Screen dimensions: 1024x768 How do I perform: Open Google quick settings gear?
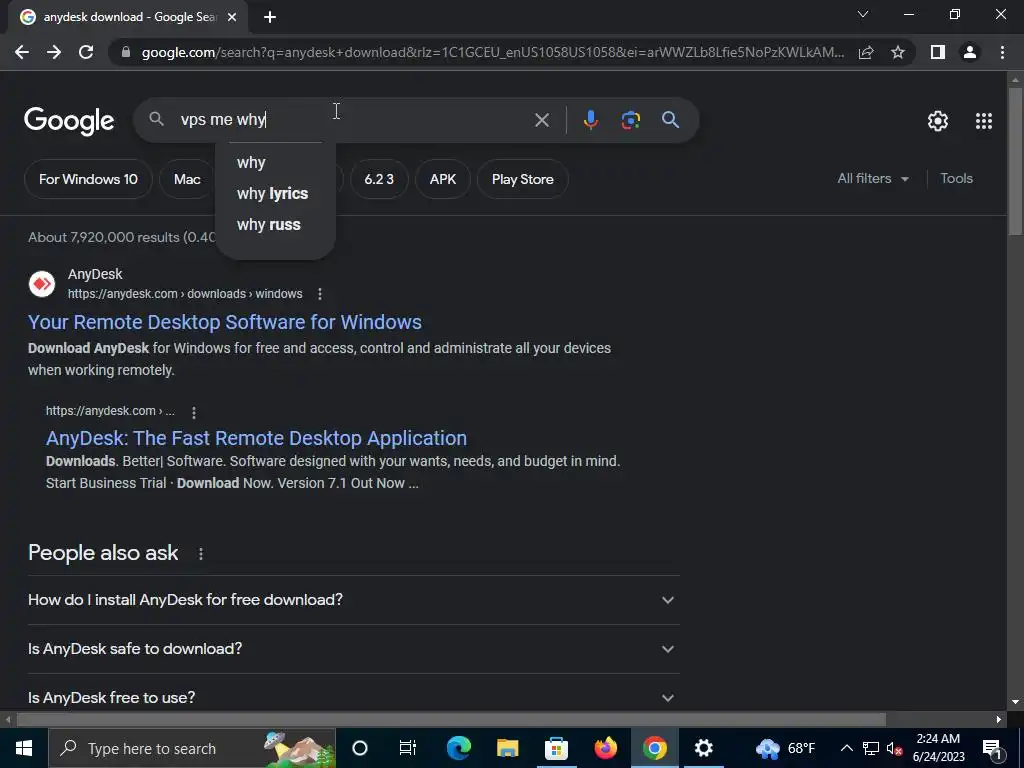pos(938,121)
